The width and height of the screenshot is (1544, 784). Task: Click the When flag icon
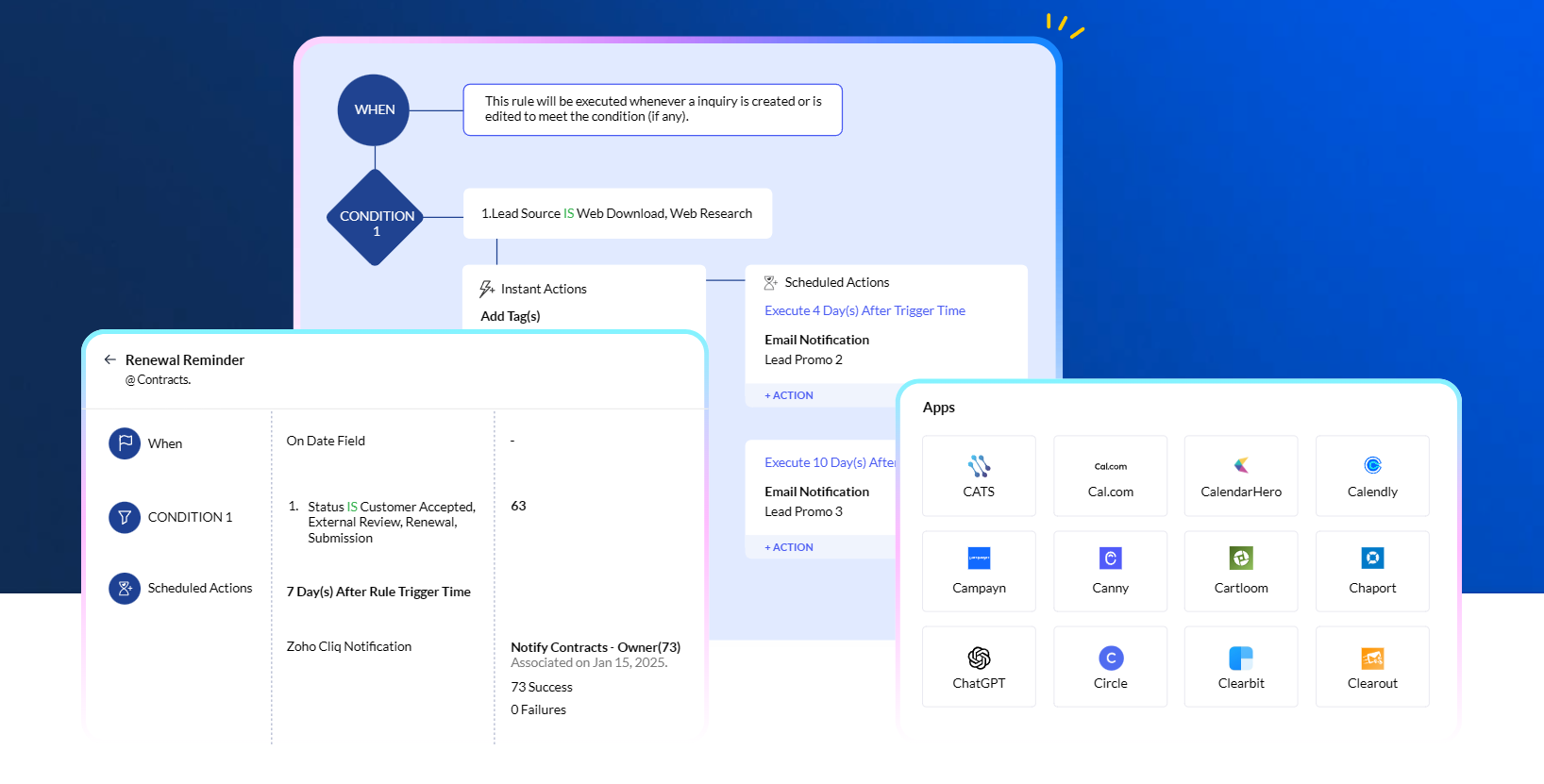pos(125,443)
